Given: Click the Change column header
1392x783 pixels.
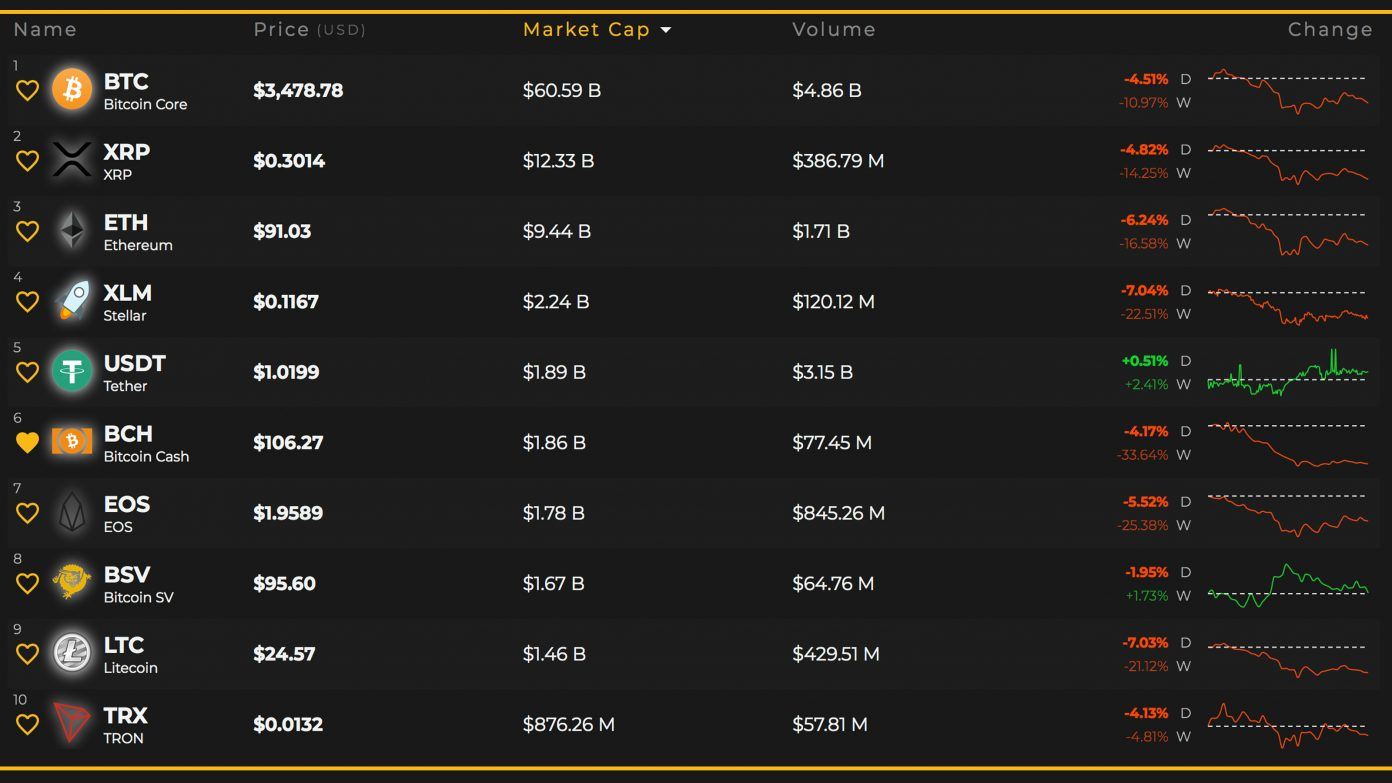Looking at the screenshot, I should [x=1330, y=30].
